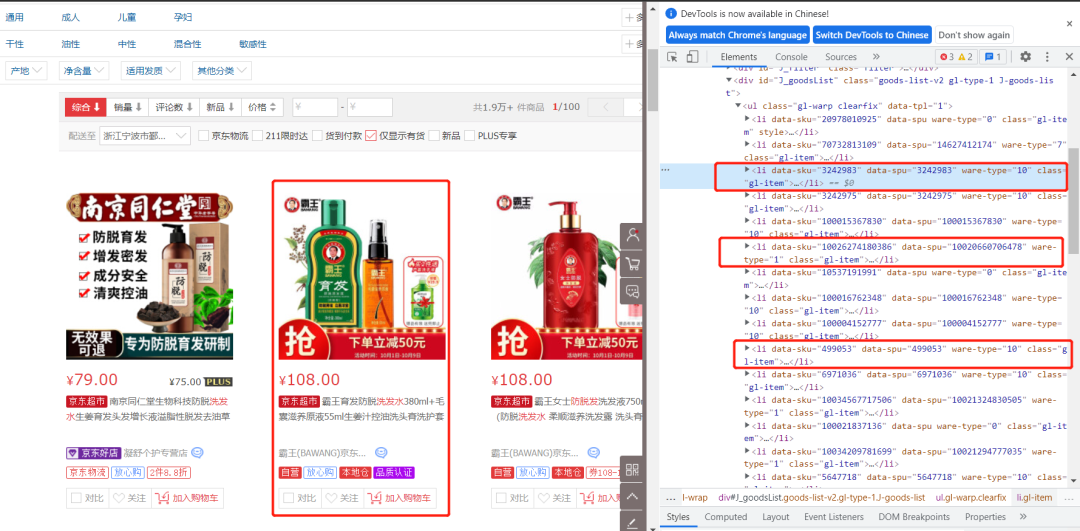Select ul.gl-warp.clearfix in the breadcrumb
This screenshot has width=1080, height=531.
(970, 497)
